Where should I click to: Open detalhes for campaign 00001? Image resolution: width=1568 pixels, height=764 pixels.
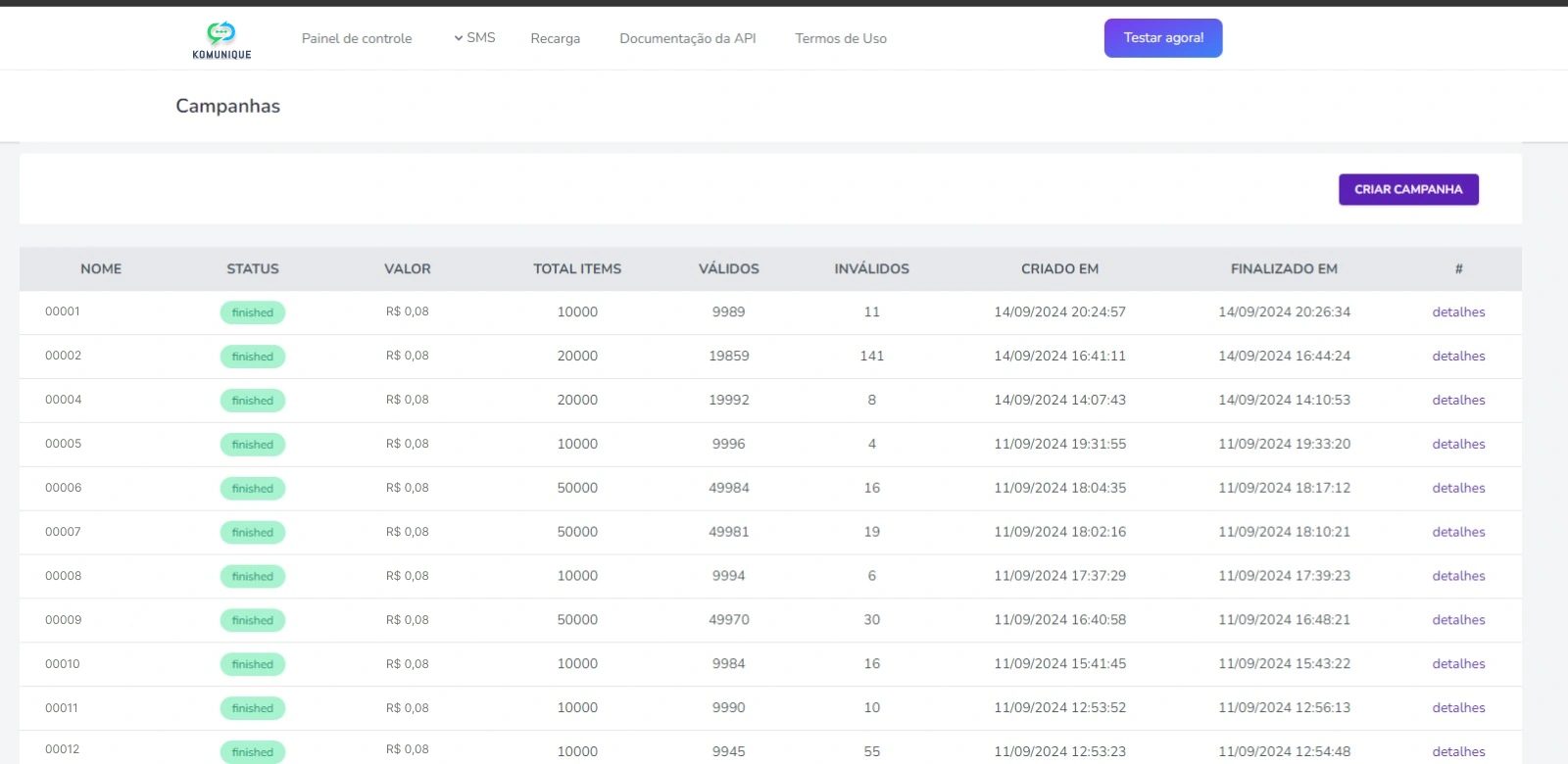point(1458,311)
